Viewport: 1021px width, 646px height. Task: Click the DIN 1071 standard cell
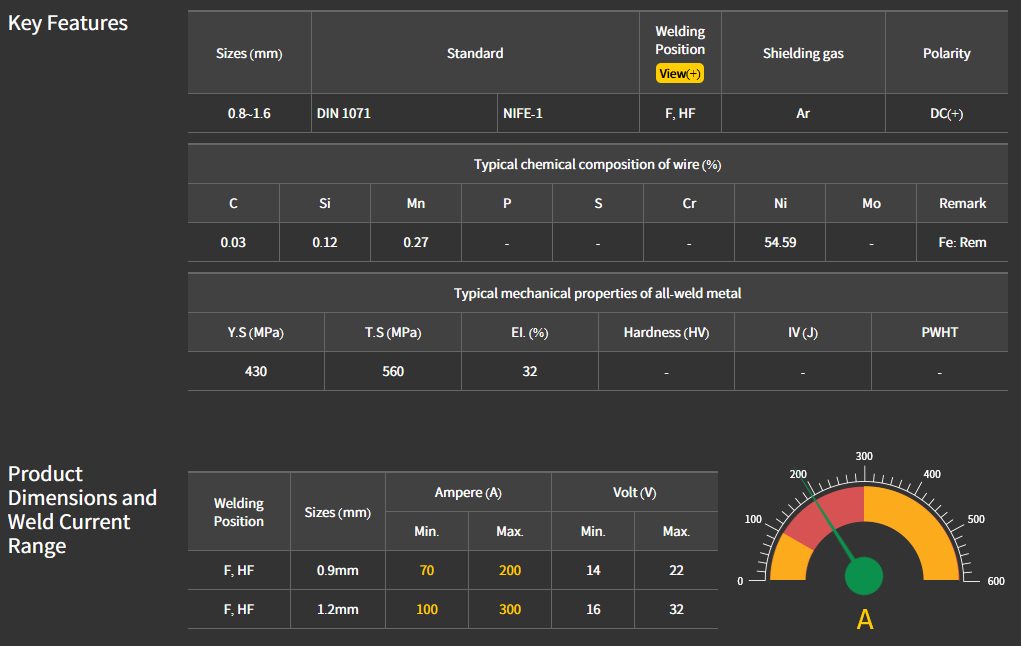[344, 114]
